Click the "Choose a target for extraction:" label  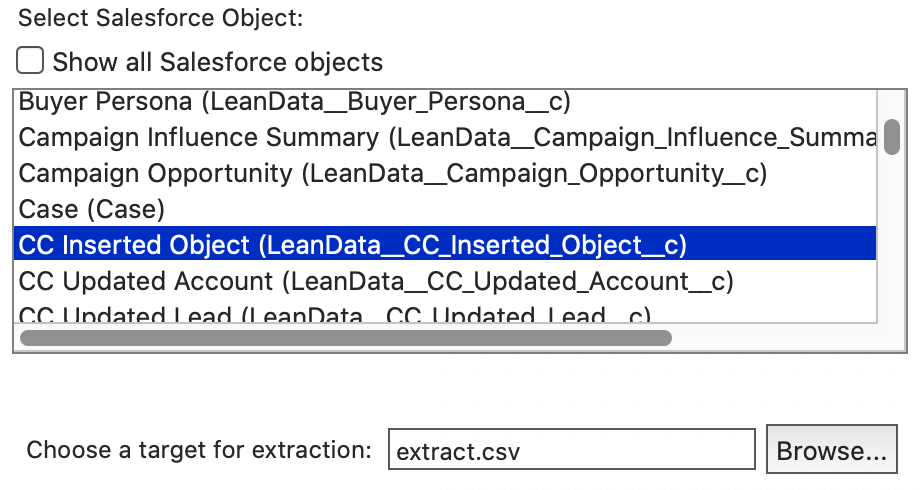point(199,450)
